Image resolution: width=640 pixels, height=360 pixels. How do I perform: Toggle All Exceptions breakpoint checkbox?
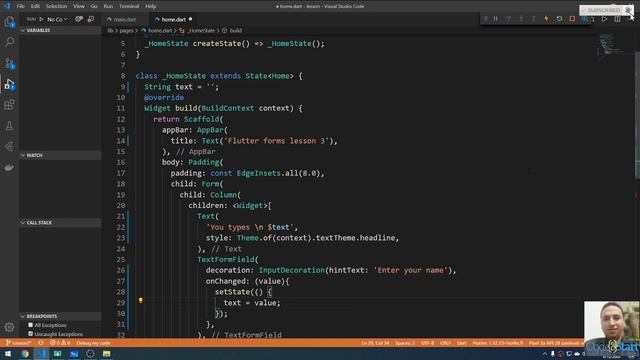pyautogui.click(x=31, y=325)
